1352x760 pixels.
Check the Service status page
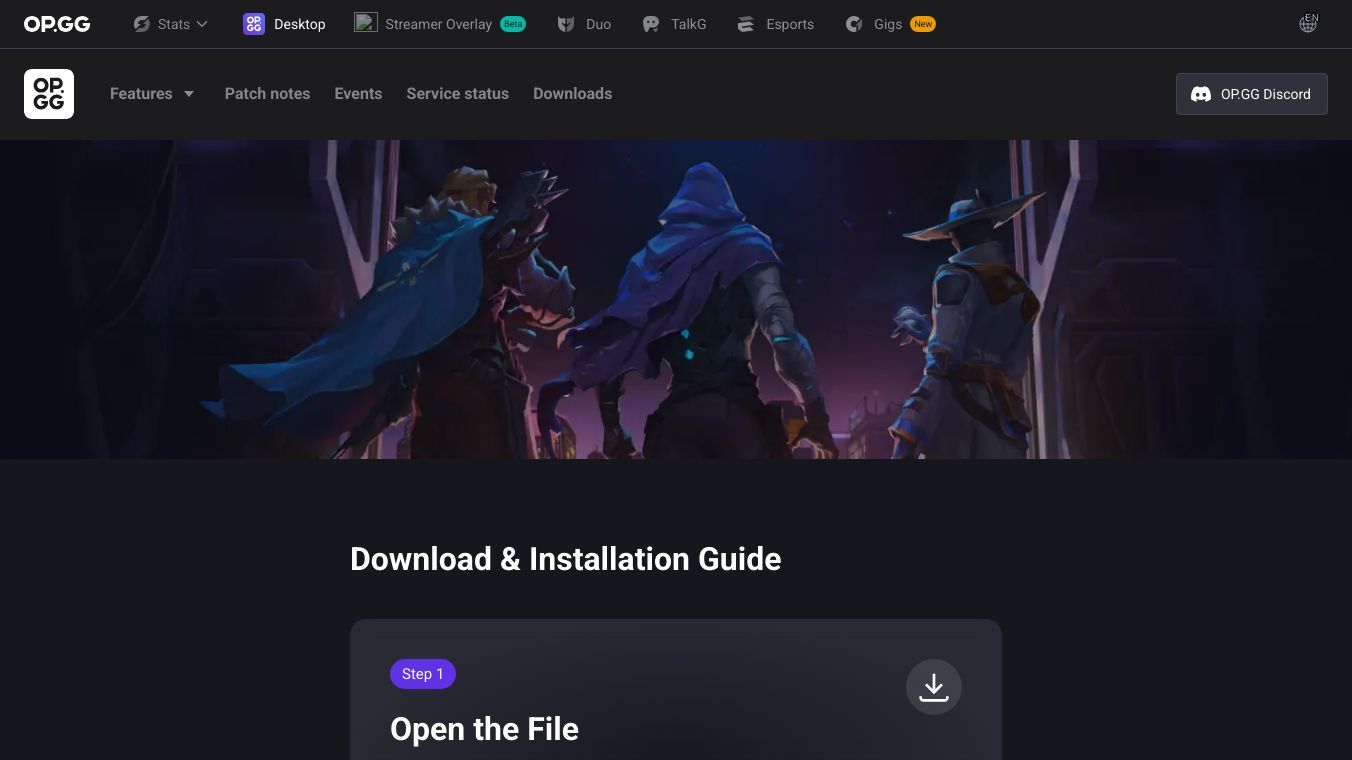coord(457,94)
